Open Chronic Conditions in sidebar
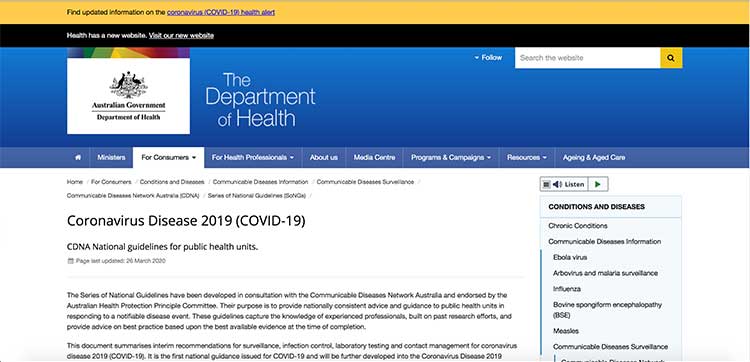The height and width of the screenshot is (362, 750). 578,226
